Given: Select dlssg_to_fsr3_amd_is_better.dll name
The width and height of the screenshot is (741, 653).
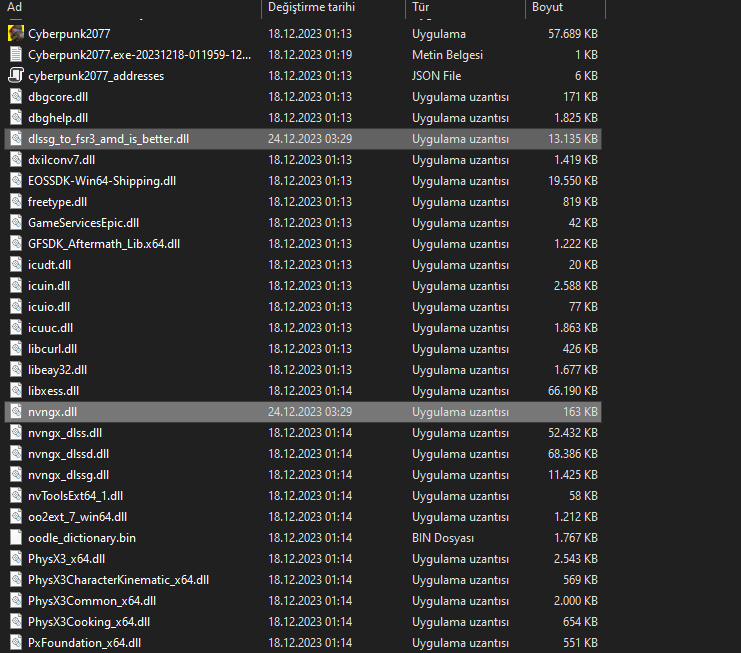Looking at the screenshot, I should tap(108, 139).
